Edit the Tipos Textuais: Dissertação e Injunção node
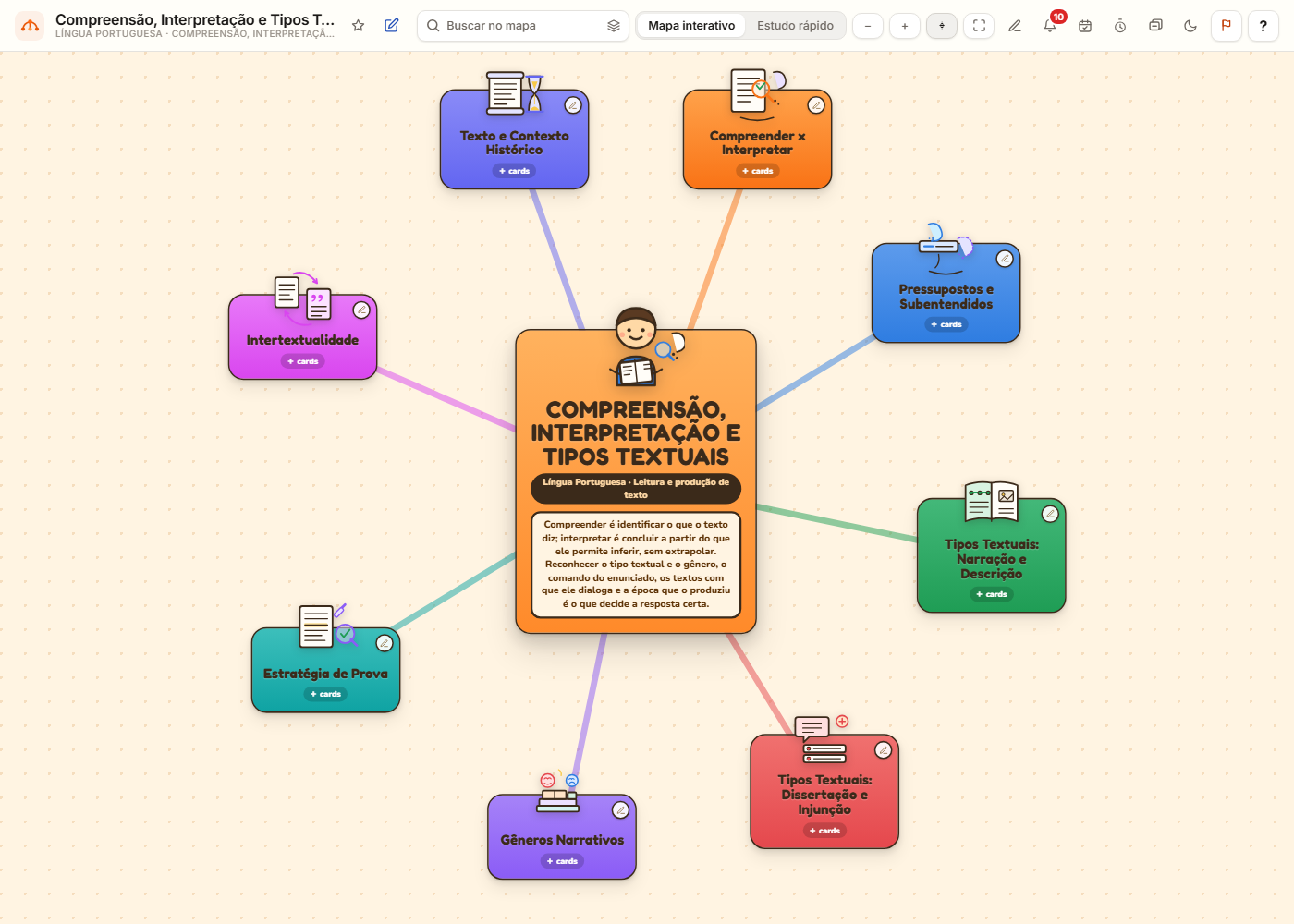The width and height of the screenshot is (1294, 924). 884,749
